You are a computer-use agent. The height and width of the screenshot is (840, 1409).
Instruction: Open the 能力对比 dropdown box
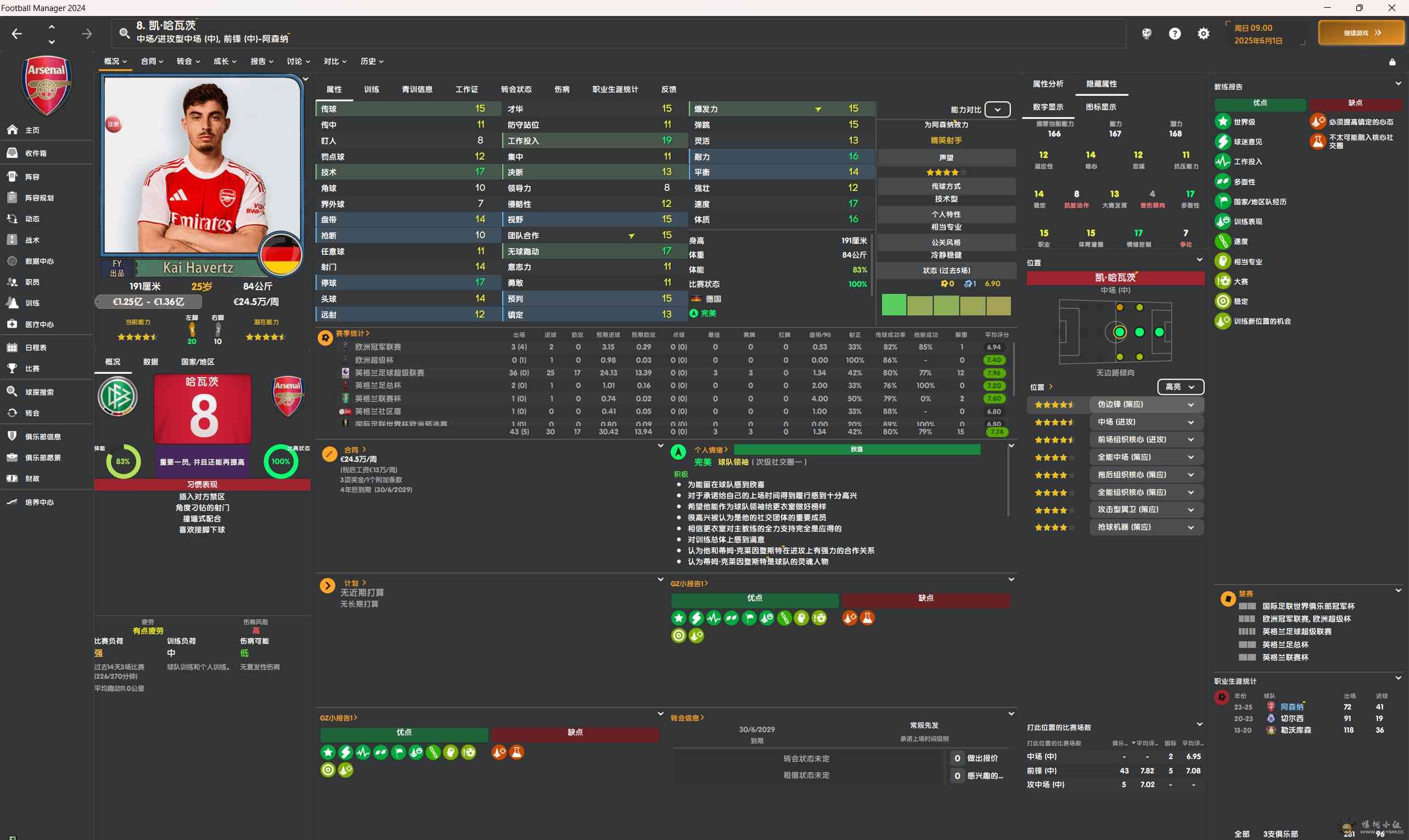click(997, 109)
